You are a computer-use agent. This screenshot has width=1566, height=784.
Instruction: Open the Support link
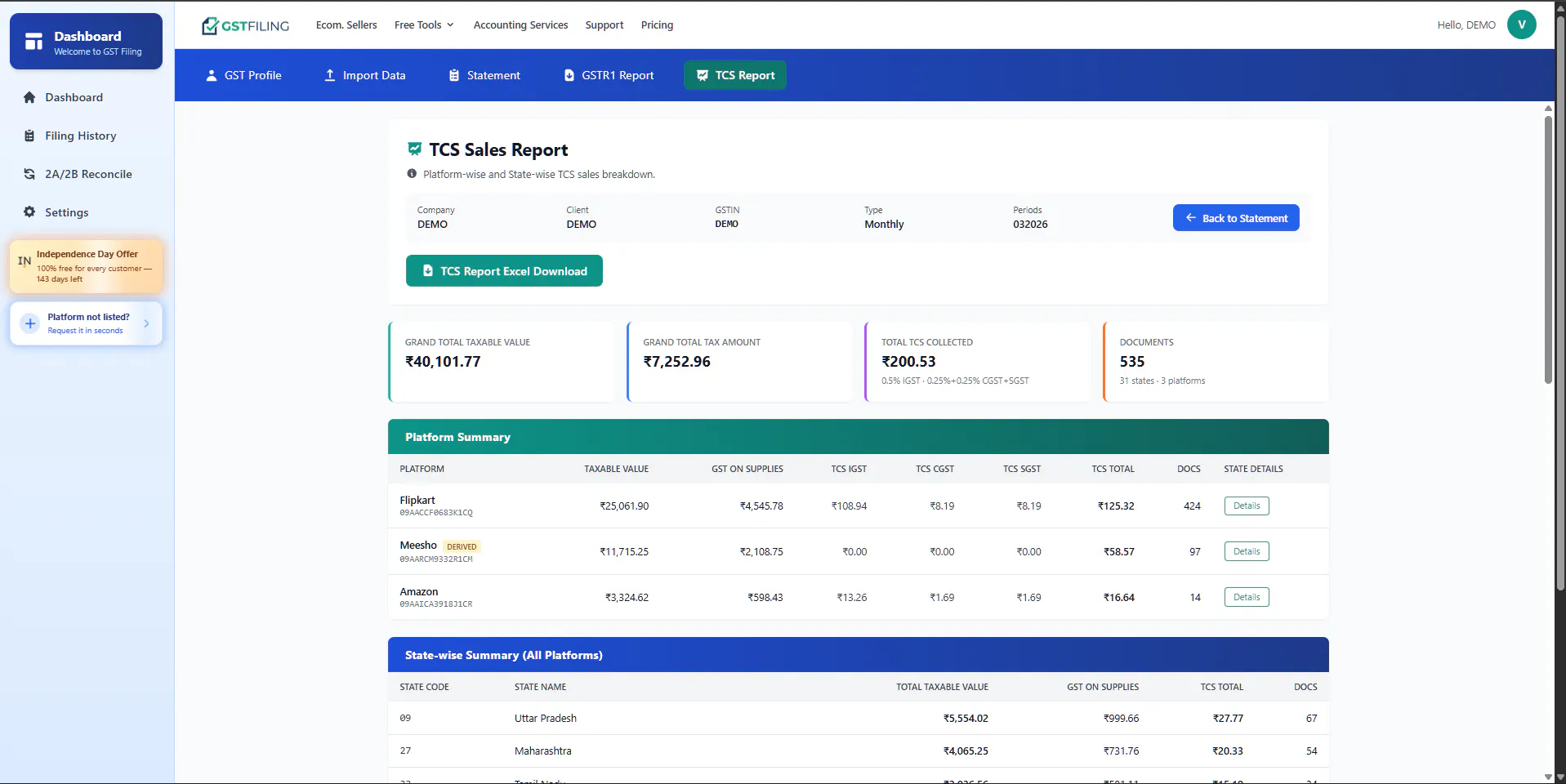[x=605, y=25]
